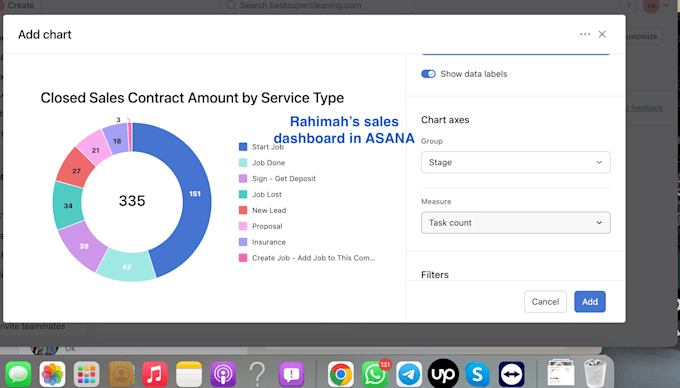Click the Proposal legend swatch
The height and width of the screenshot is (388, 680).
tap(243, 226)
